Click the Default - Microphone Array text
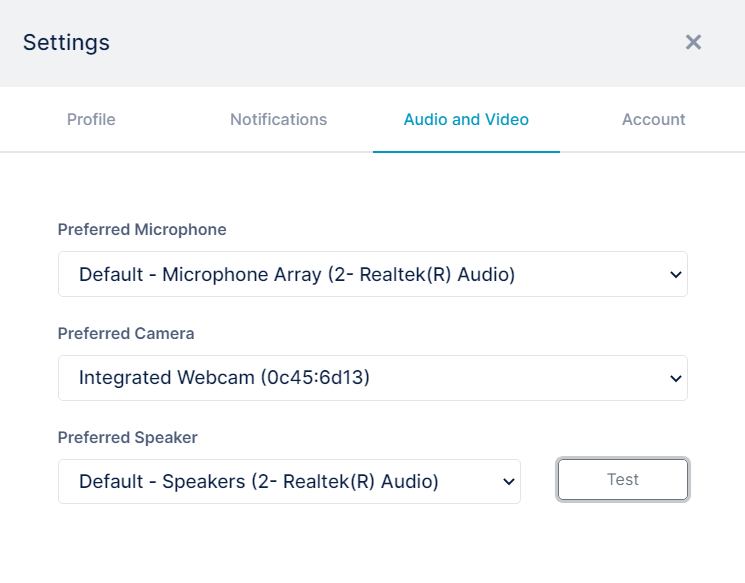Screen dimensions: 745x583 click(x=201, y=274)
